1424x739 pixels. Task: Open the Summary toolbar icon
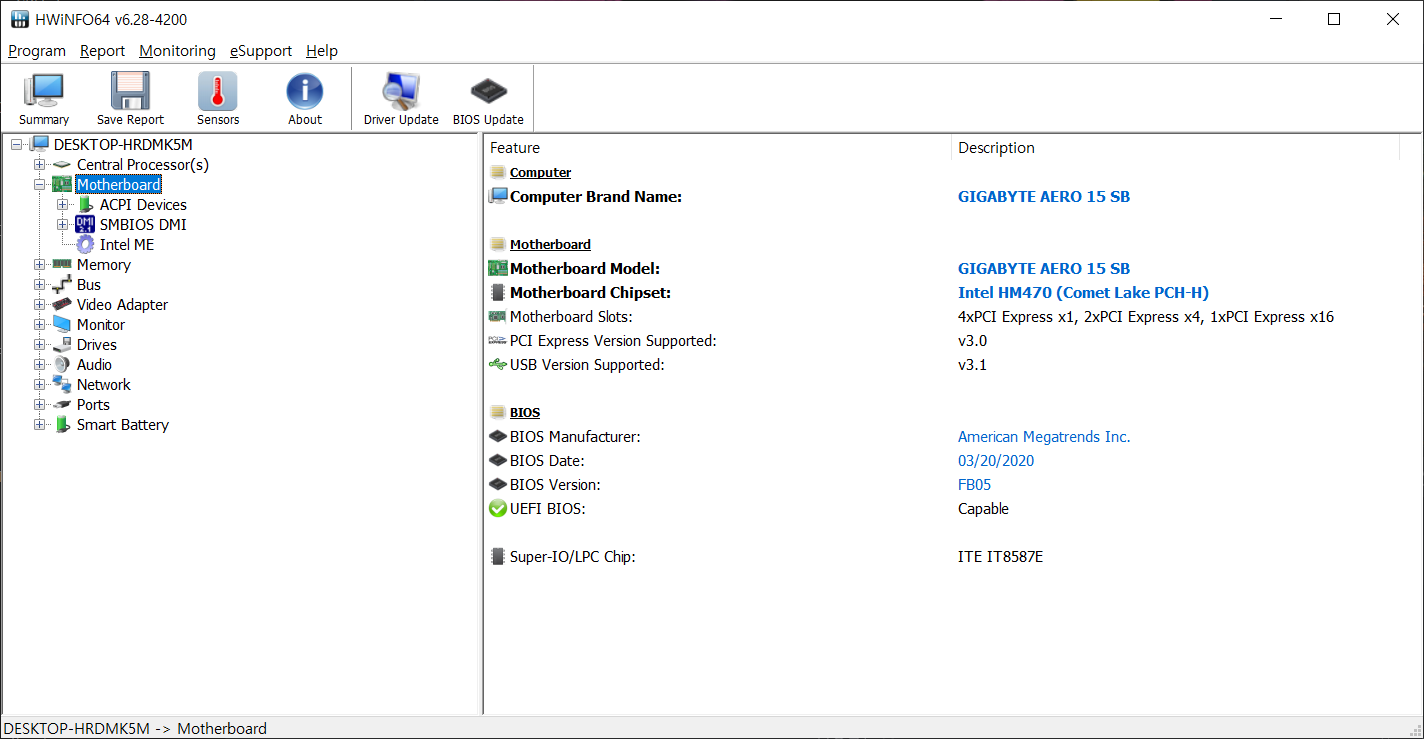[44, 91]
